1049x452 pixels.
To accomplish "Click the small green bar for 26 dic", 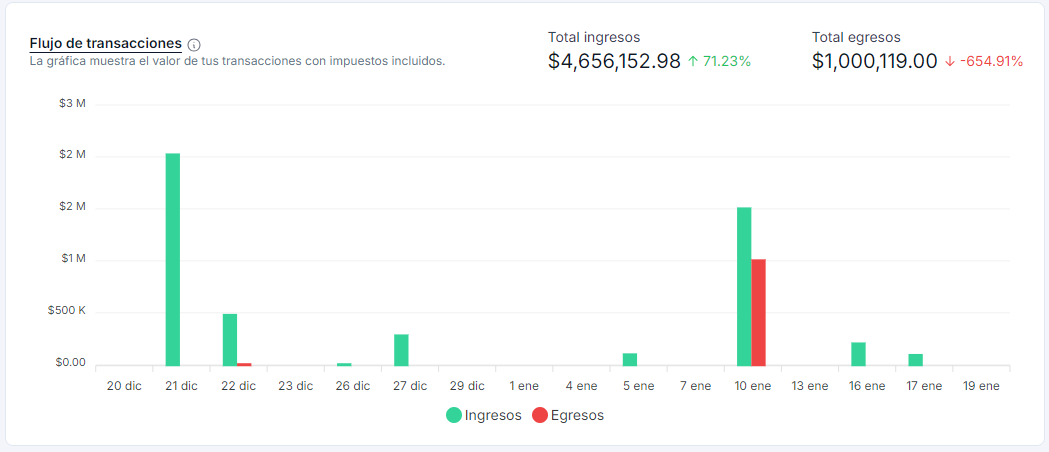I will [x=344, y=364].
